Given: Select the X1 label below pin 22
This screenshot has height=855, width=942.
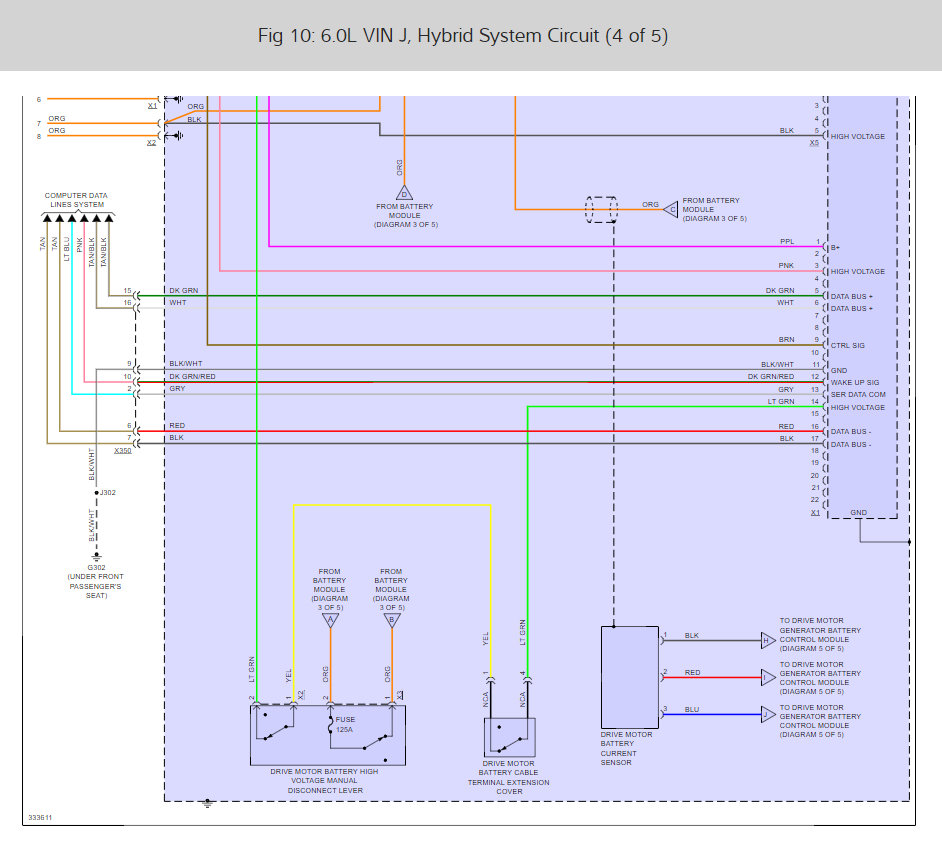Looking at the screenshot, I should tap(815, 513).
